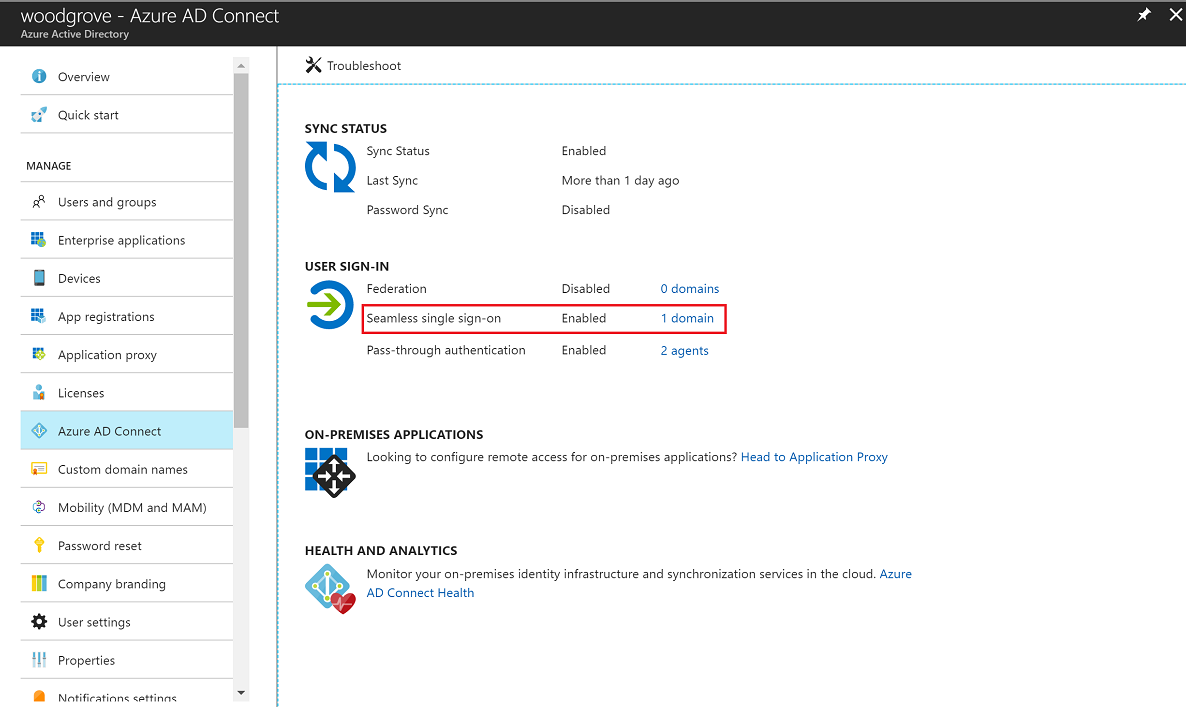Click the User Sign-in green arrow icon
The height and width of the screenshot is (707, 1186).
[x=330, y=305]
